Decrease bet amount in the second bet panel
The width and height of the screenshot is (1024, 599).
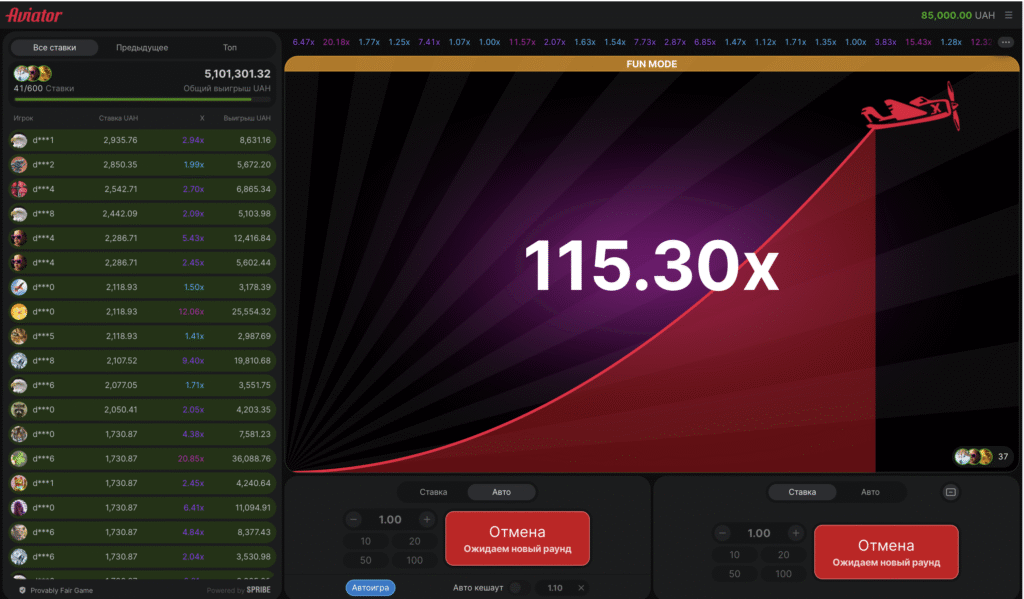(x=722, y=533)
